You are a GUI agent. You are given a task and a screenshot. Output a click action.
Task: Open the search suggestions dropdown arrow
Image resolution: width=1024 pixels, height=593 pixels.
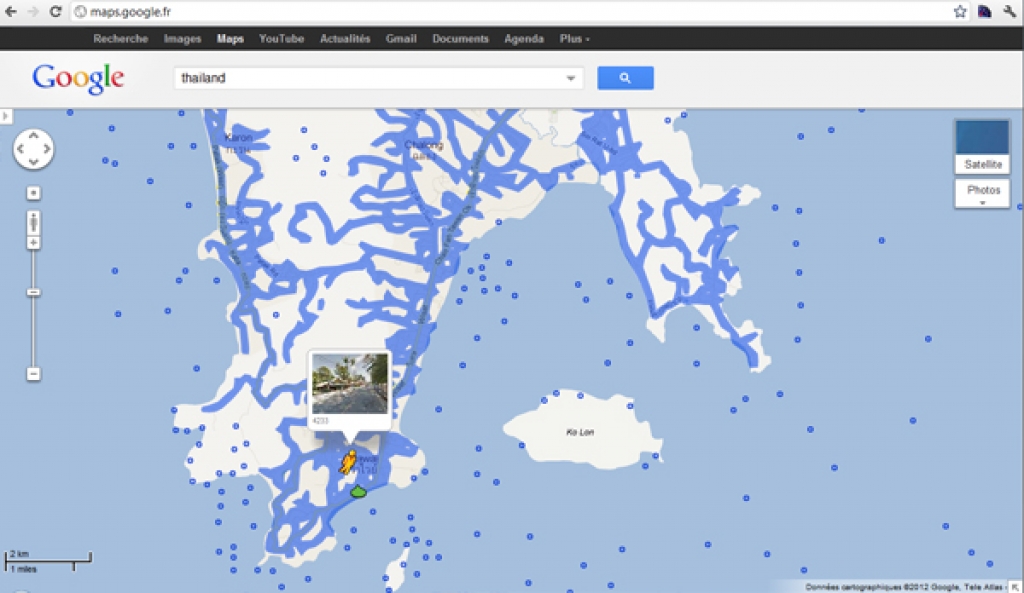coord(570,78)
